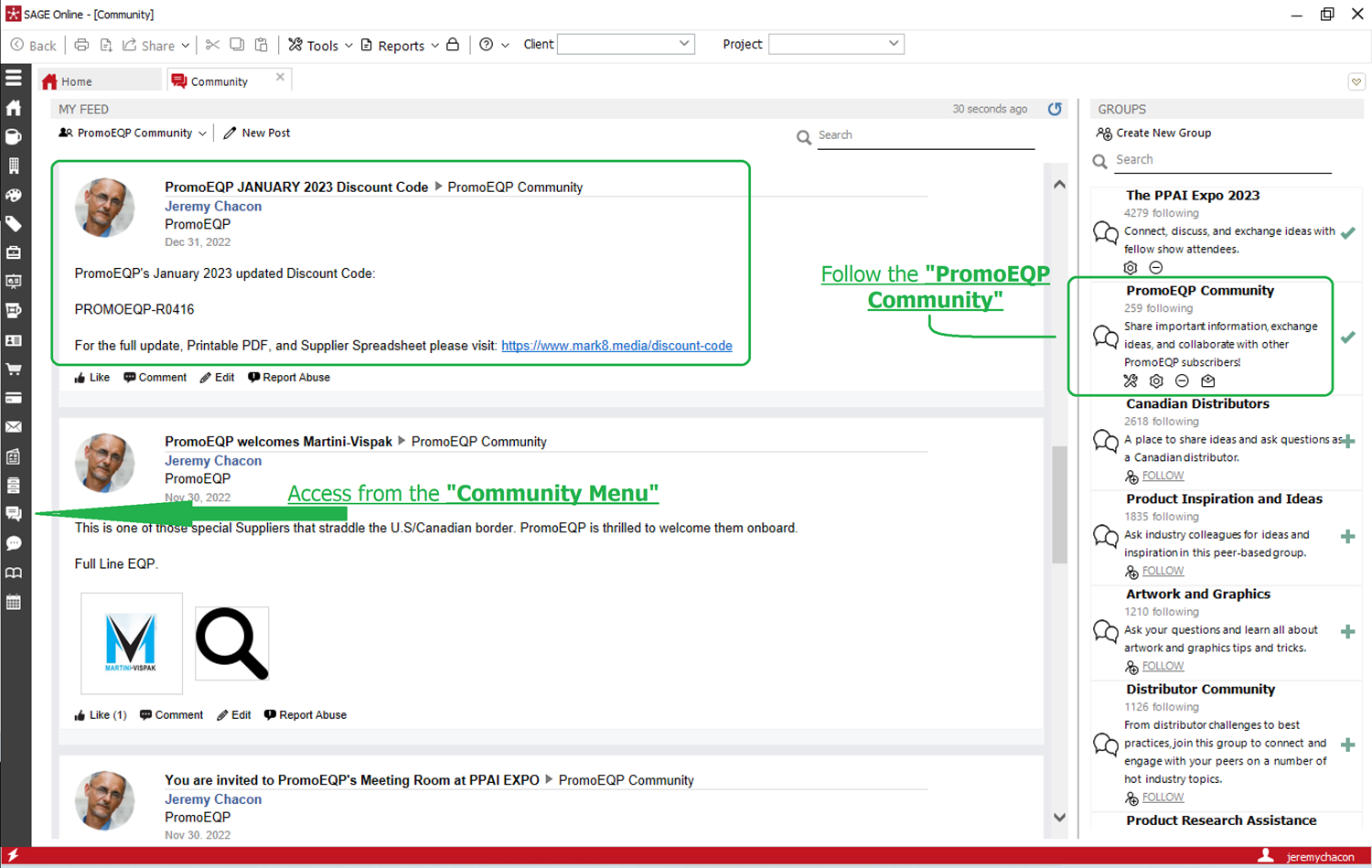Expand the PromoEQP Community feed selector

pos(133,134)
